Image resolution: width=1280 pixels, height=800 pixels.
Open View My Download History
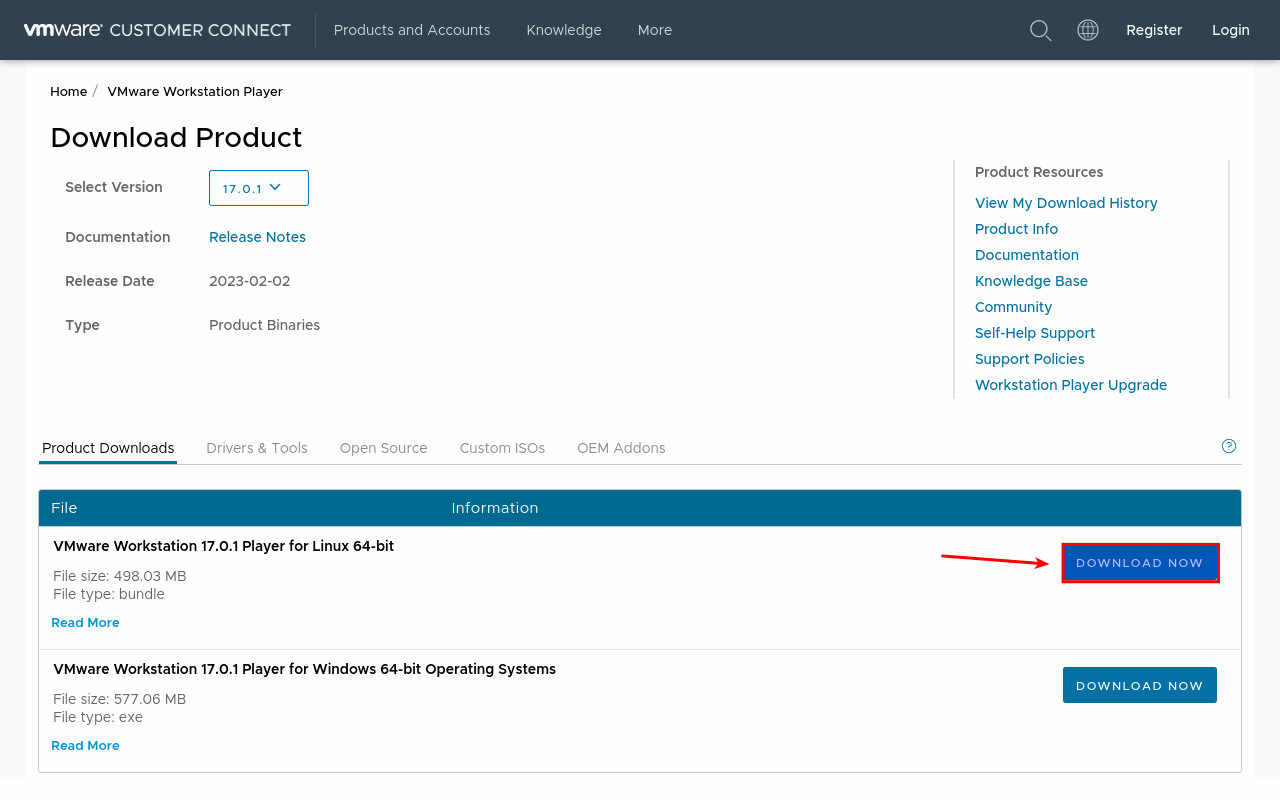pyautogui.click(x=1066, y=203)
